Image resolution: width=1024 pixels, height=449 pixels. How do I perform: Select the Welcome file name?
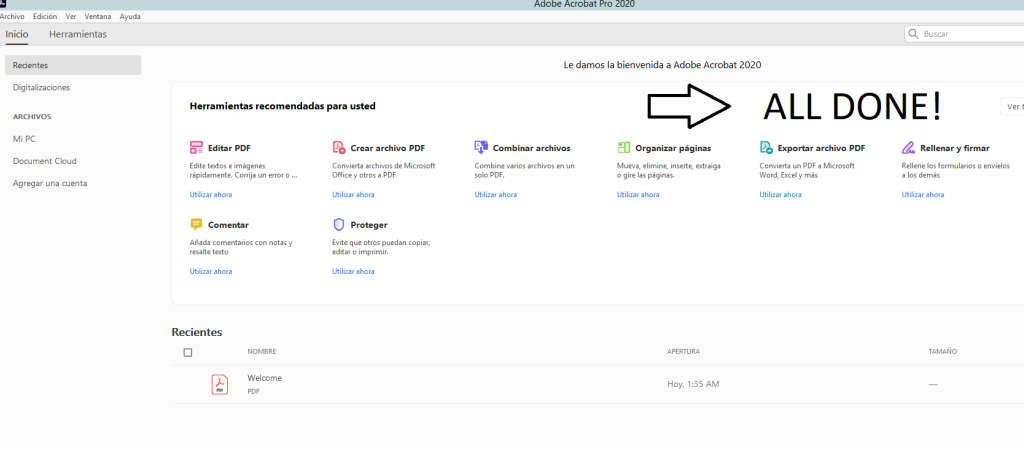click(264, 378)
